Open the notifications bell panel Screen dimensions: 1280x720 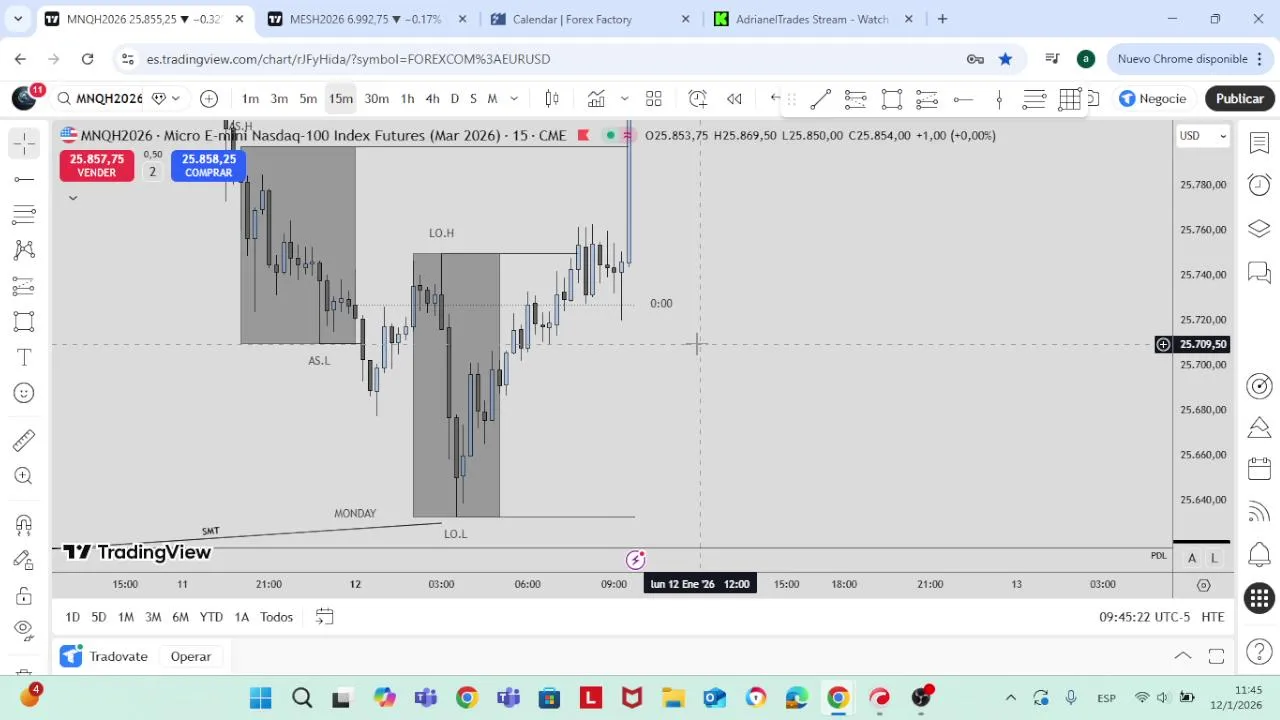pyautogui.click(x=1259, y=555)
